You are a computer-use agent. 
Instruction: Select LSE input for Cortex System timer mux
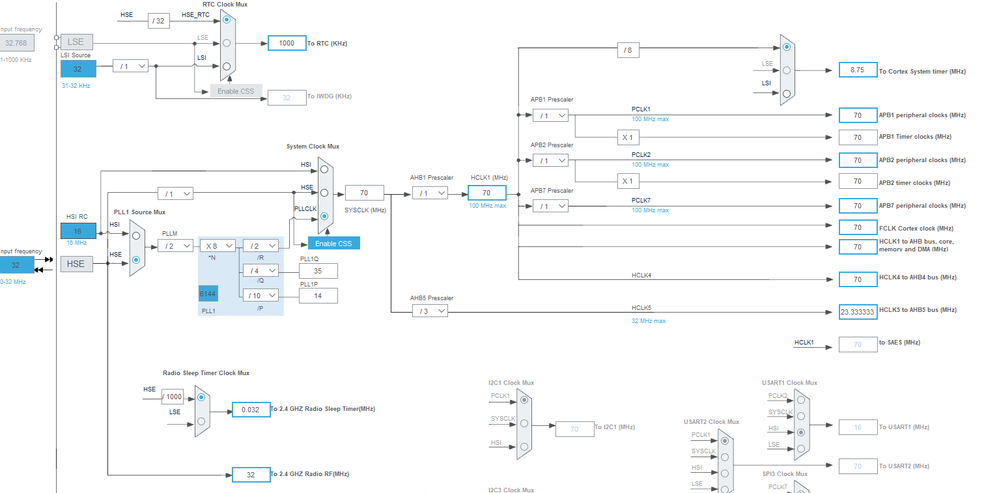[x=787, y=70]
